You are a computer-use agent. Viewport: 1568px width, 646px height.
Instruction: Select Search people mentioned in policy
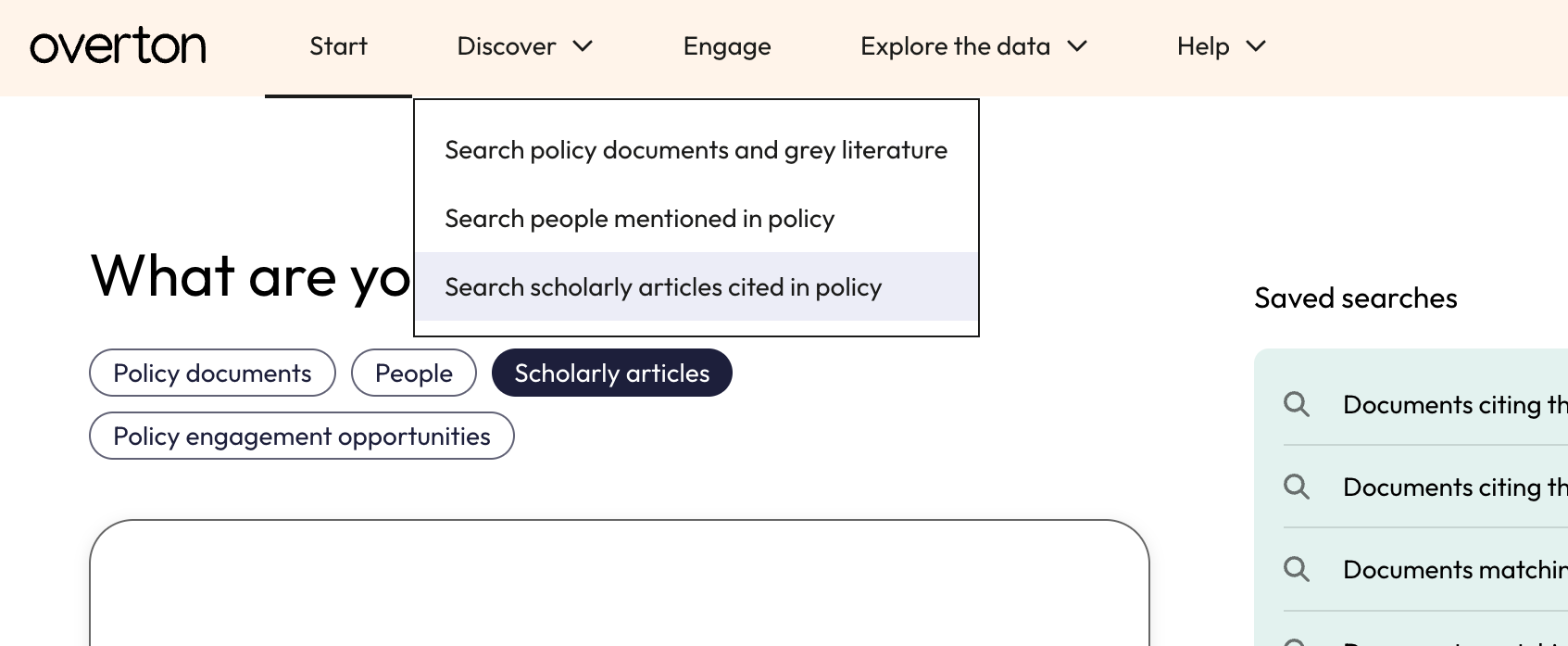click(x=696, y=219)
